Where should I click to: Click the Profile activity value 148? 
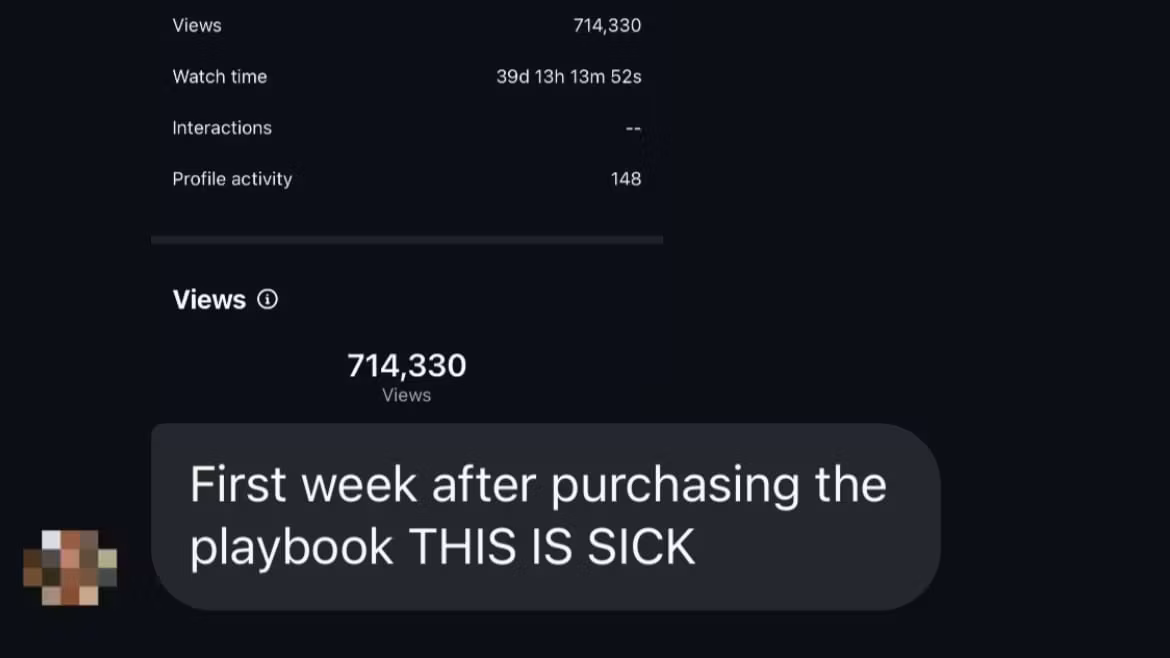point(626,179)
